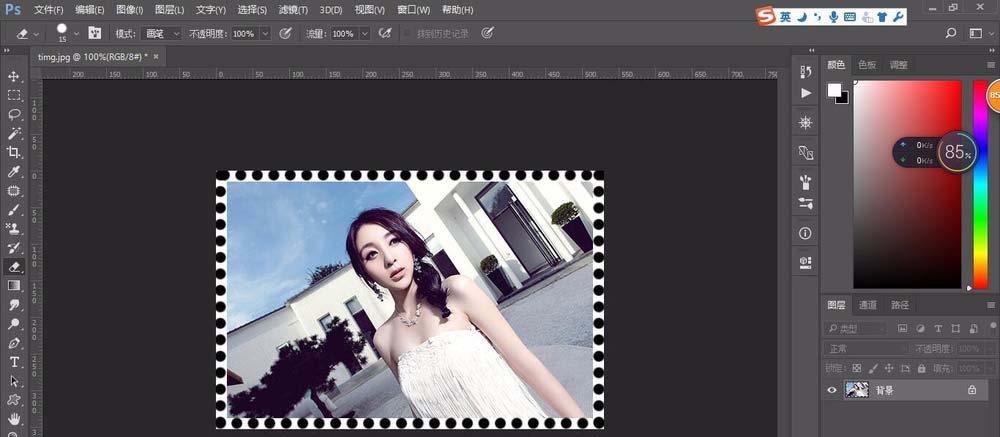Open the 滤镜(T) menu
Image resolution: width=1000 pixels, height=437 pixels.
pyautogui.click(x=293, y=10)
